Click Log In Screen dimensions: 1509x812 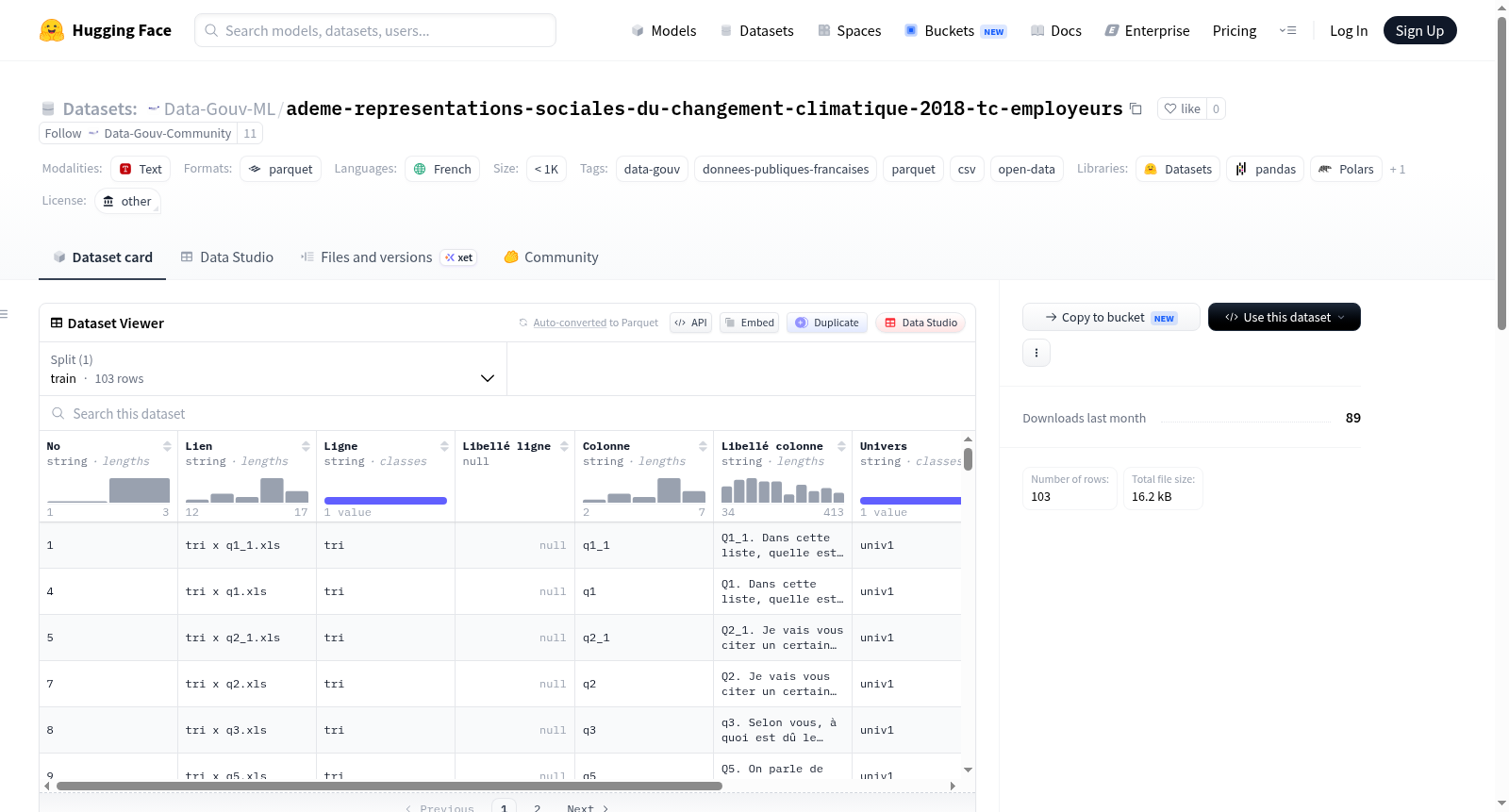[x=1349, y=30]
